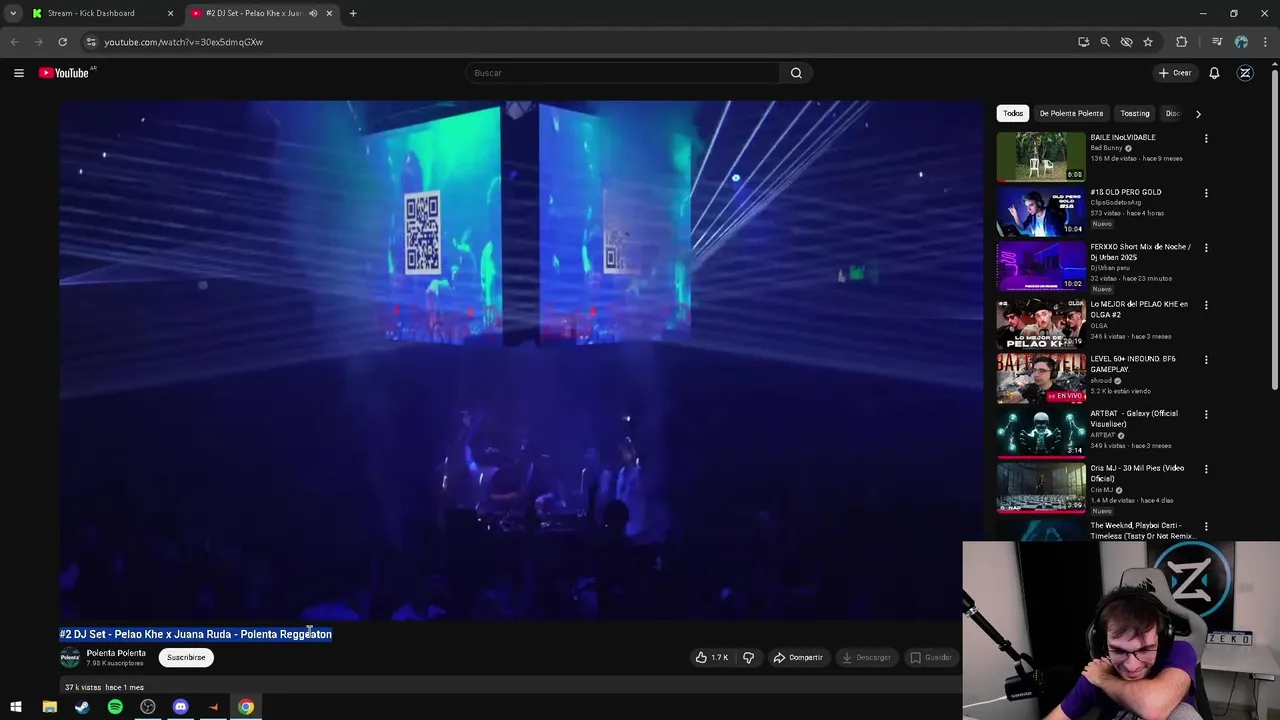
Task: Open #18 OLD PERO GOLD title
Action: click(x=1125, y=192)
